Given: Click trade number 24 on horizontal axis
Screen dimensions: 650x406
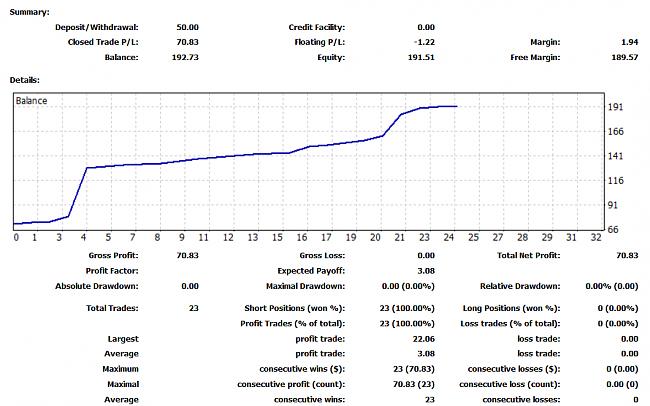Looking at the screenshot, I should click(449, 238).
